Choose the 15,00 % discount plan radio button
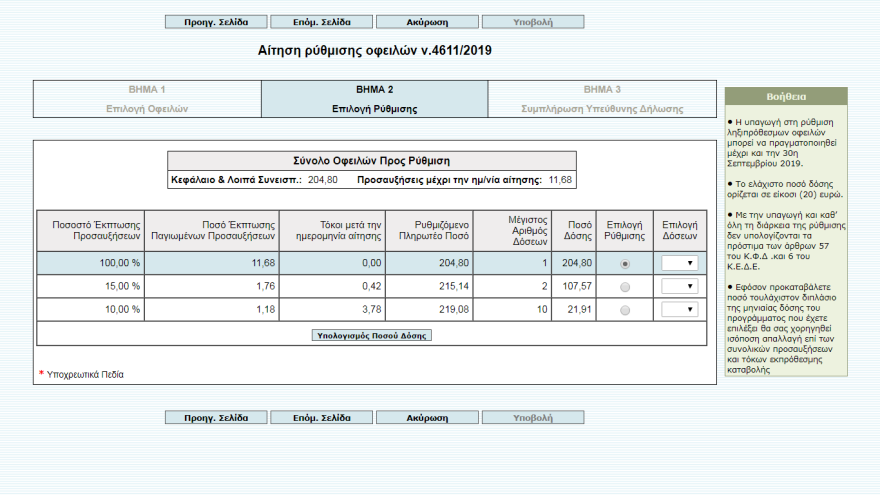This screenshot has height=495, width=880. pyautogui.click(x=625, y=287)
